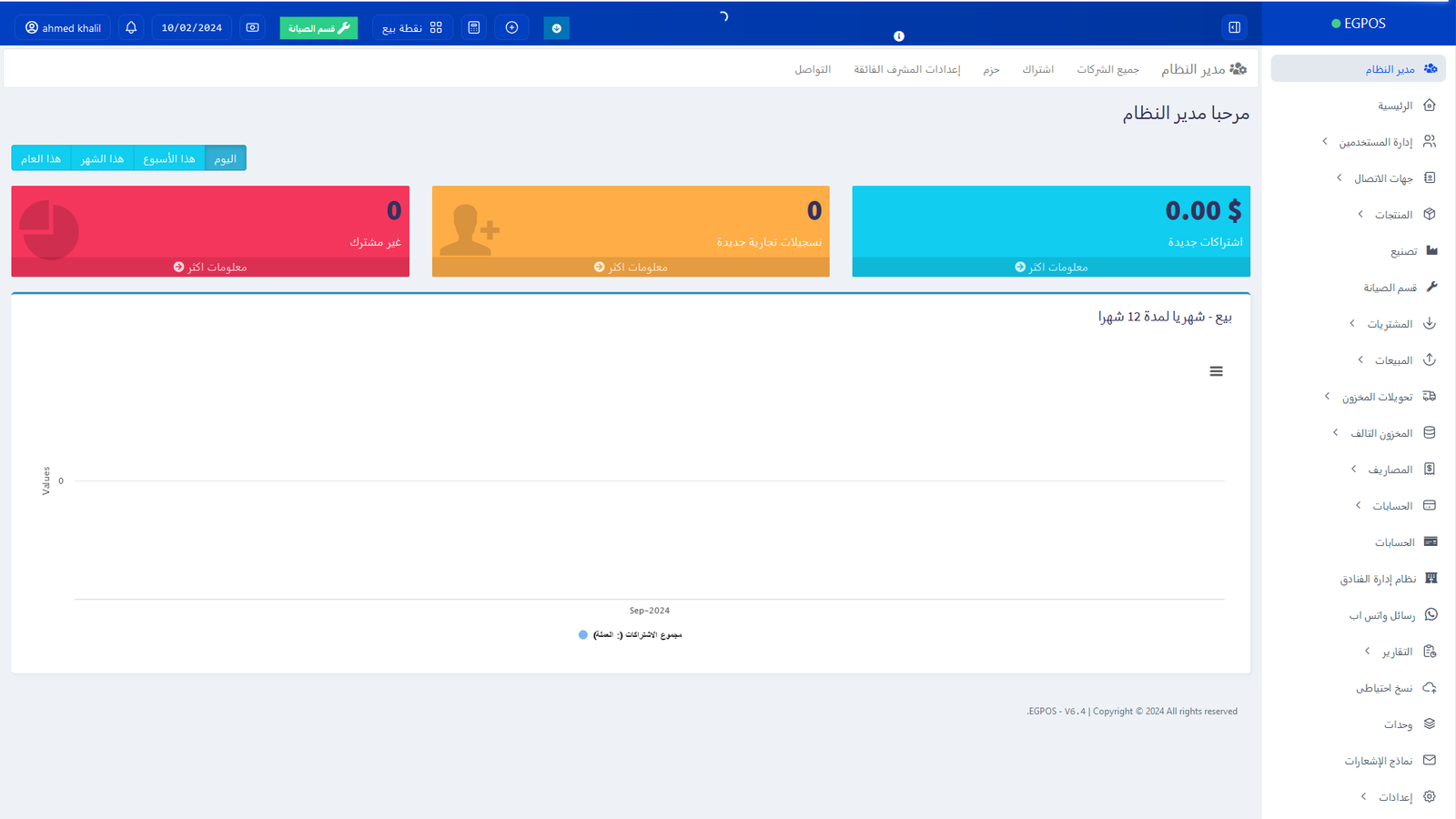
Task: Click the receipt icon beside المصاريف
Action: [x=1430, y=469]
